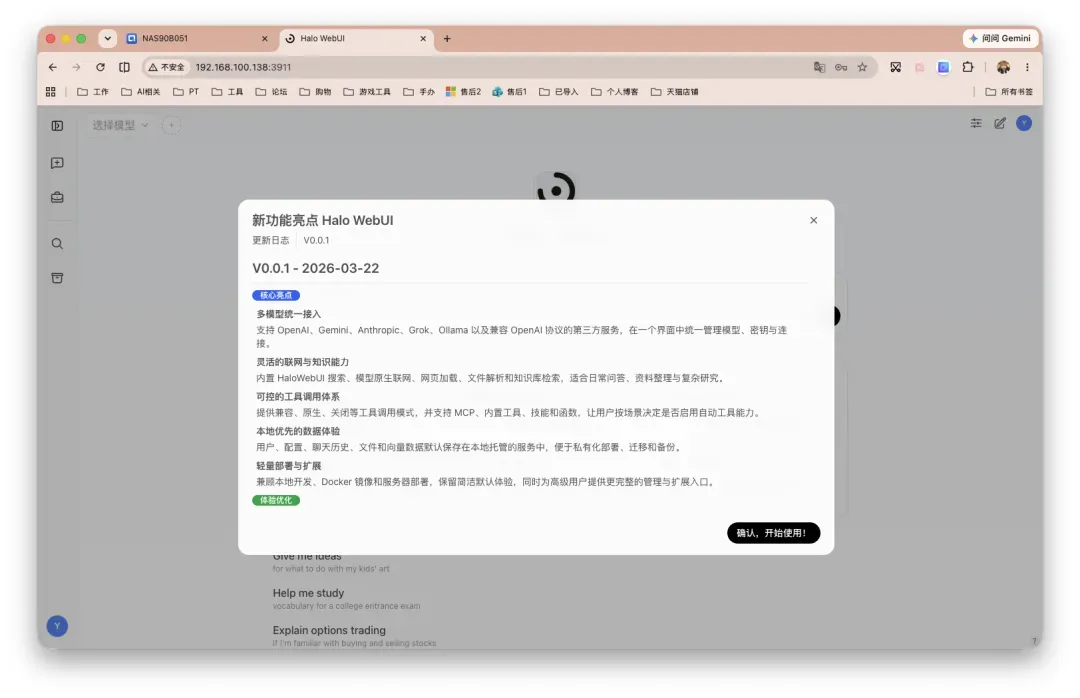Image resolution: width=1080 pixels, height=698 pixels.
Task: Open the workspace briefcase icon
Action: [x=57, y=198]
